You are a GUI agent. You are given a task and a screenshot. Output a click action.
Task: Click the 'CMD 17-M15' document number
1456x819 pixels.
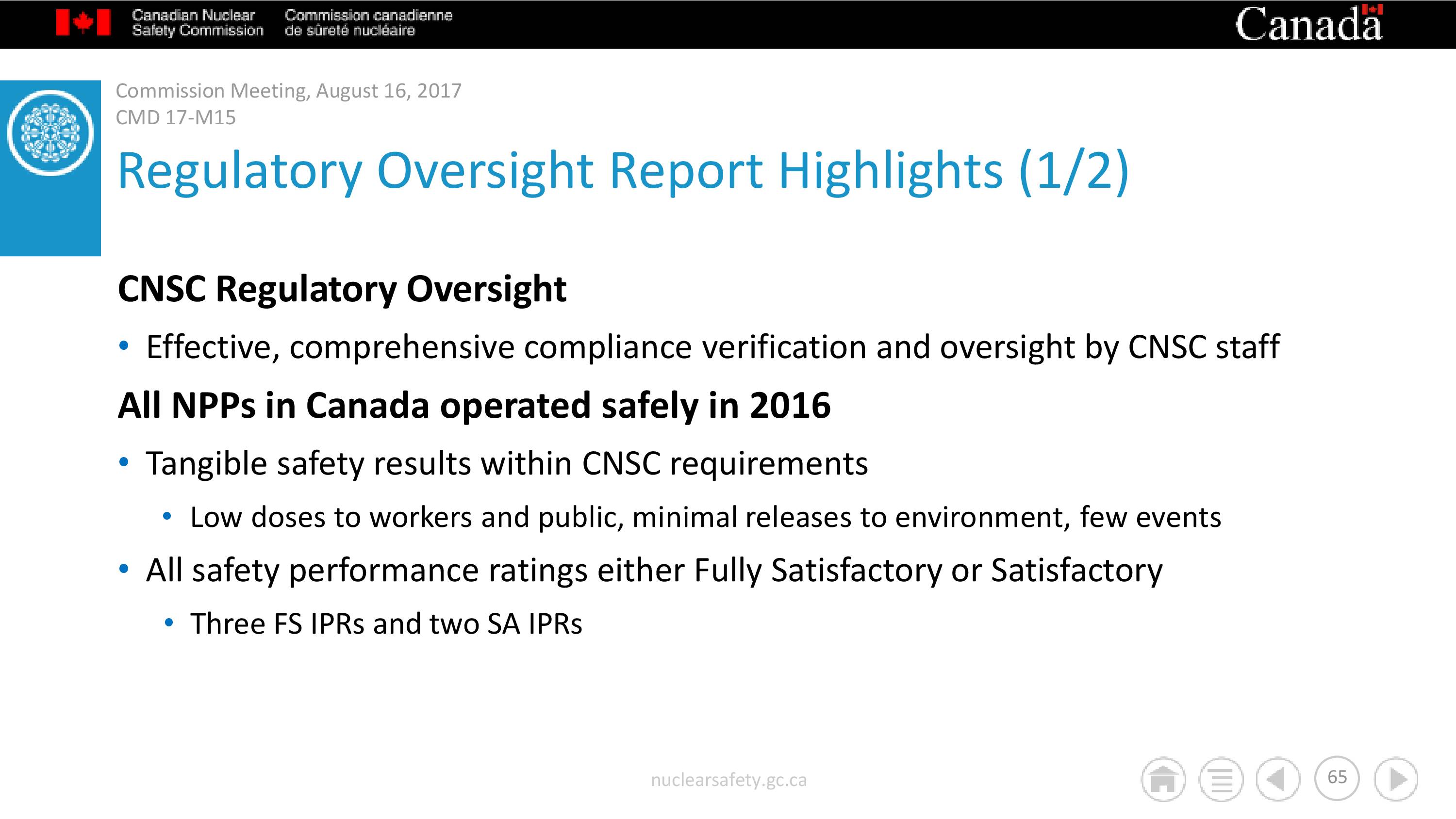point(175,117)
